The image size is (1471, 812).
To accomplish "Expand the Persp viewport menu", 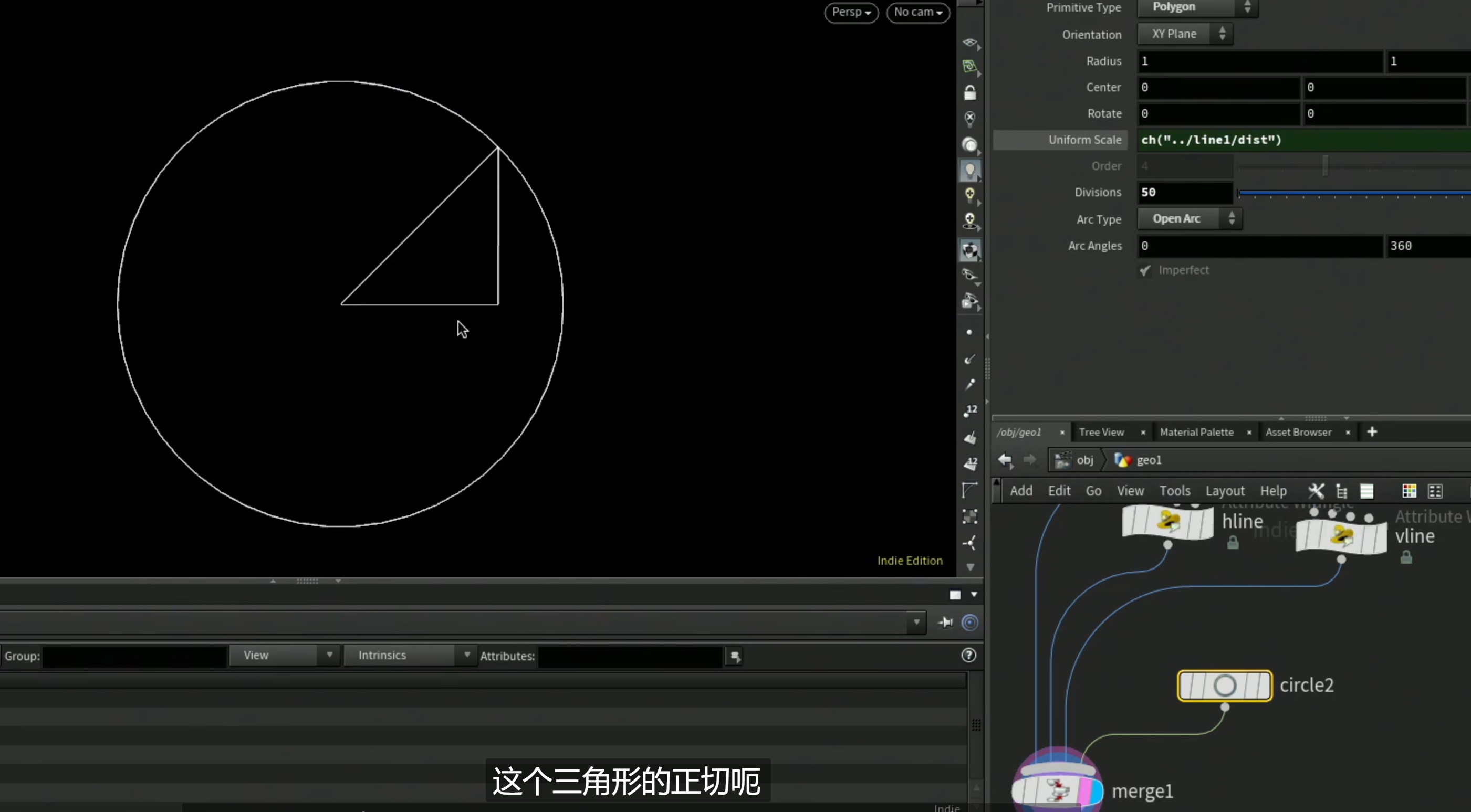I will pos(851,12).
